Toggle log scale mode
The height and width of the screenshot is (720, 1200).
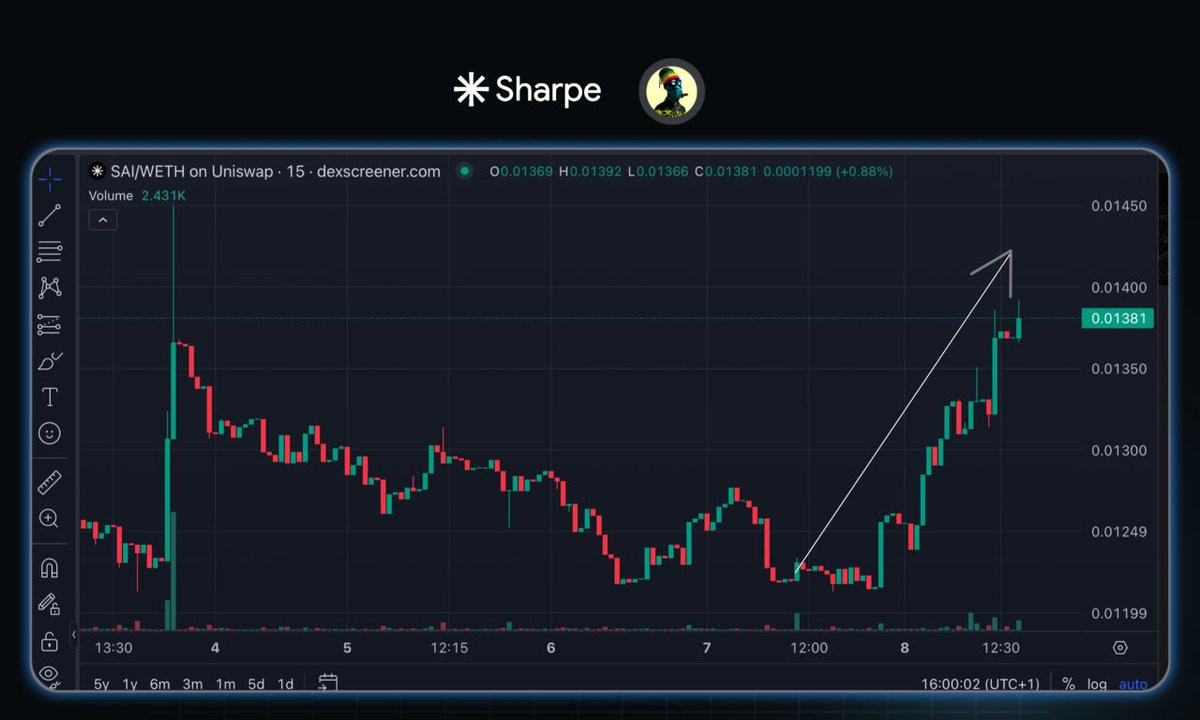click(x=1098, y=684)
